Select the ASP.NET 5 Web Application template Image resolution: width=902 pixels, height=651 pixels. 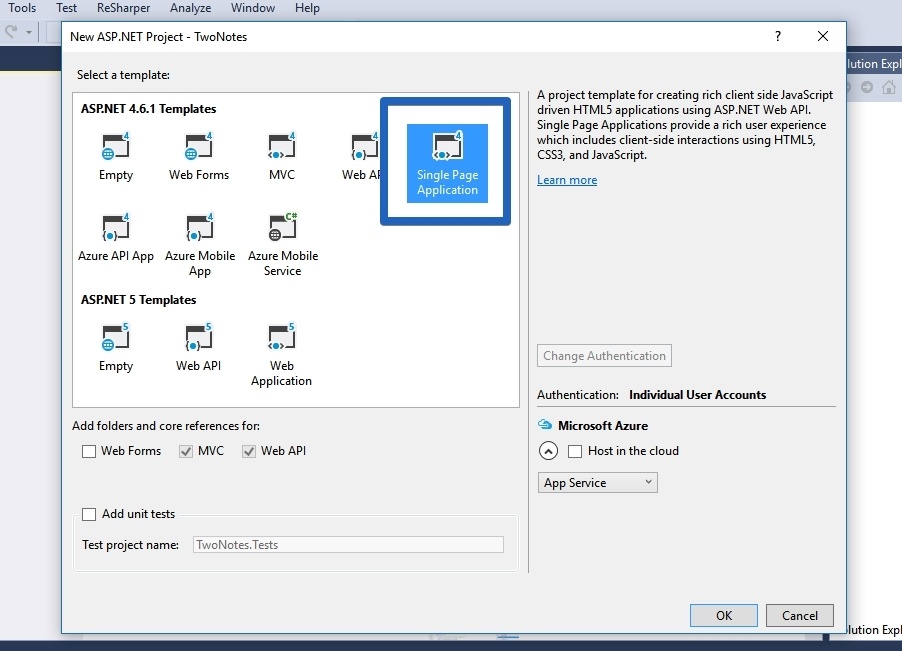pos(281,355)
